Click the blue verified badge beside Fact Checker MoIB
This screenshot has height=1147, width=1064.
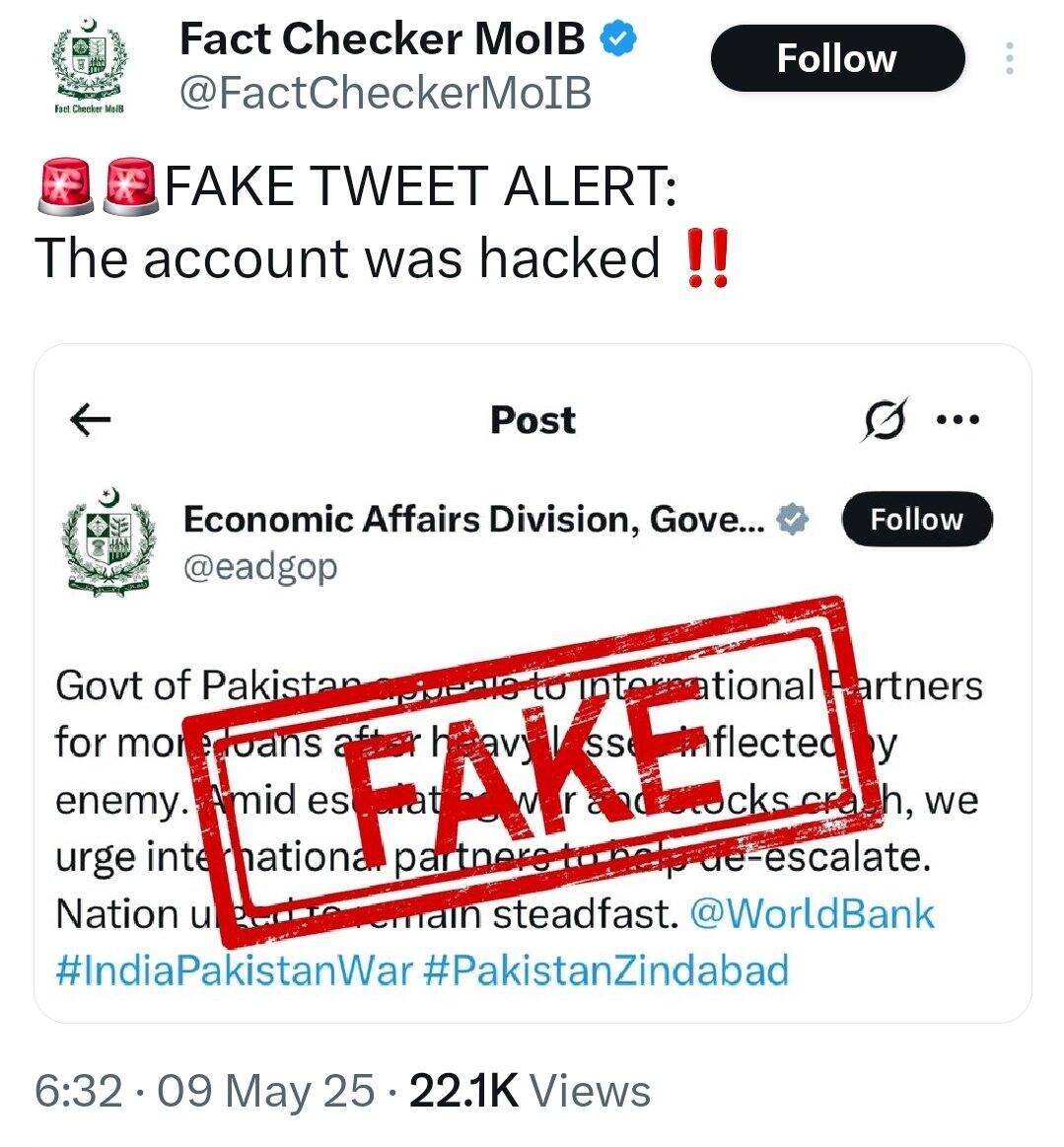coord(618,40)
